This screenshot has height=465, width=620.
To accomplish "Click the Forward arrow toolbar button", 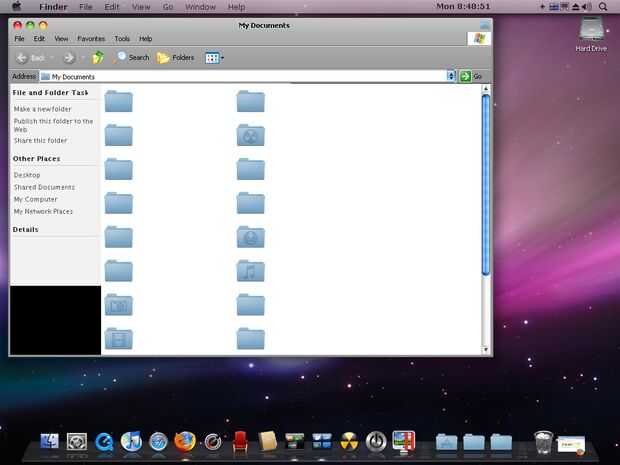I will pyautogui.click(x=69, y=58).
